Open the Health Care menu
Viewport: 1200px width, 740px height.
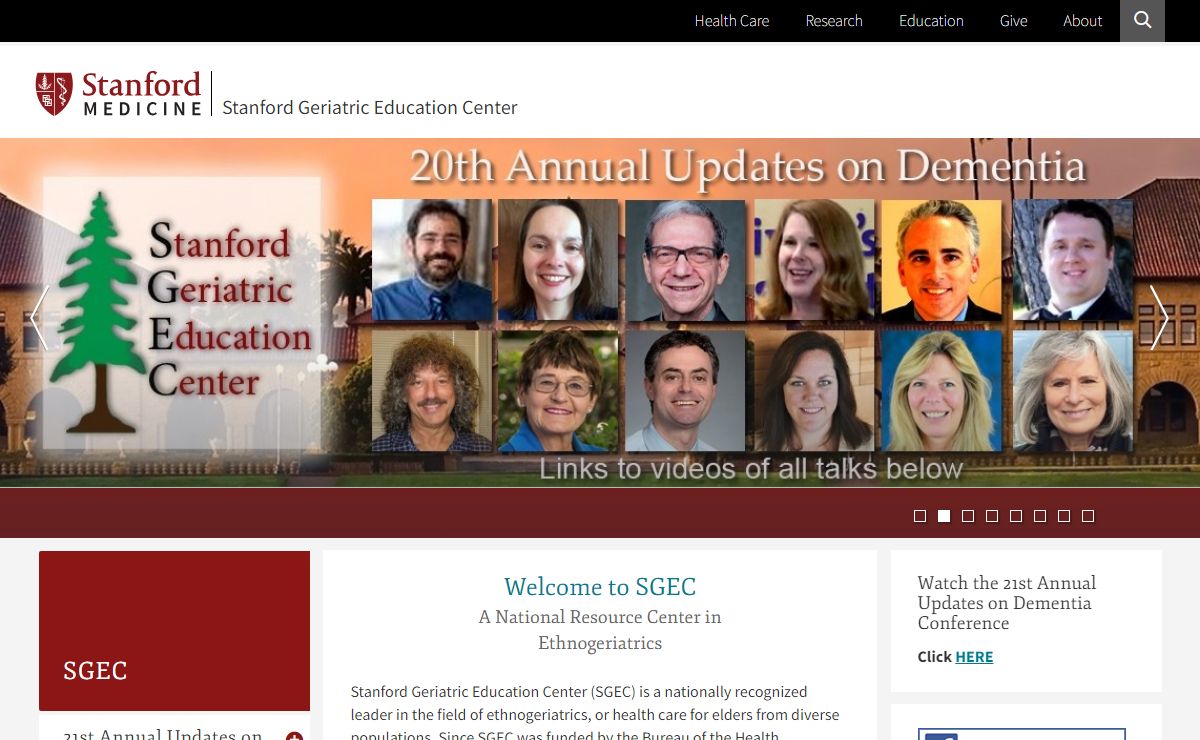point(732,20)
